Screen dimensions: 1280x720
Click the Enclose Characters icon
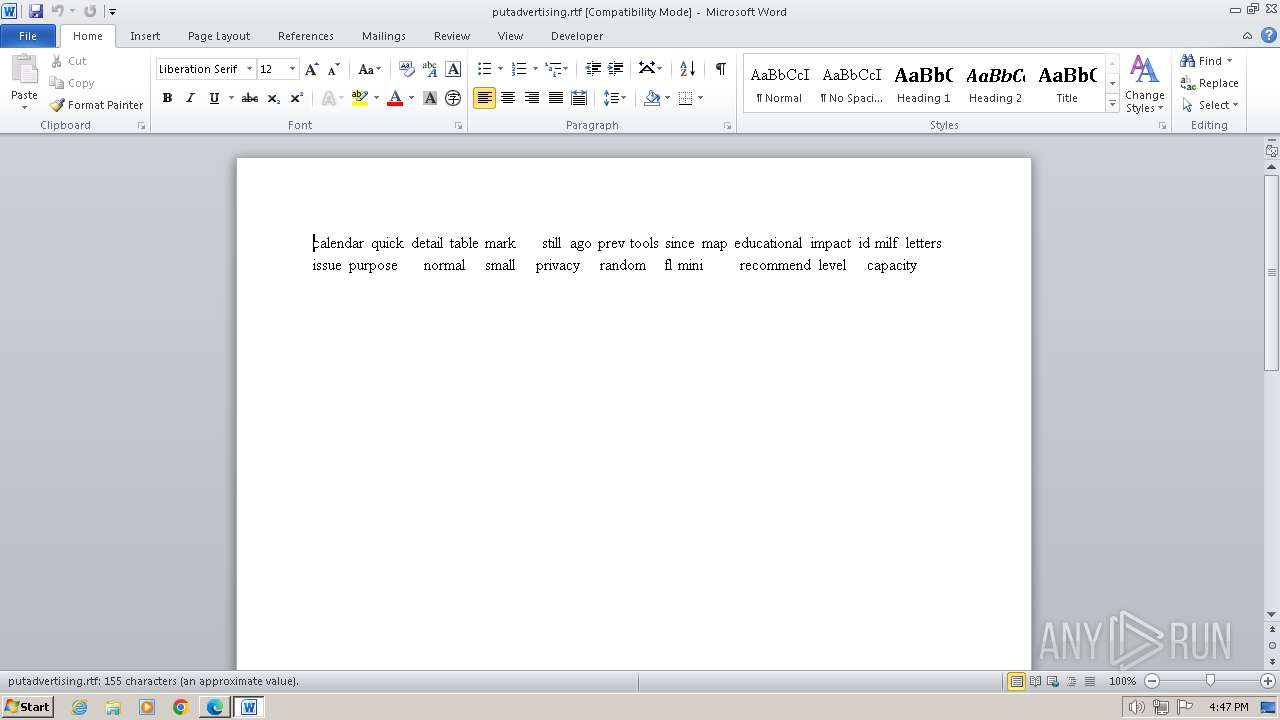(453, 98)
